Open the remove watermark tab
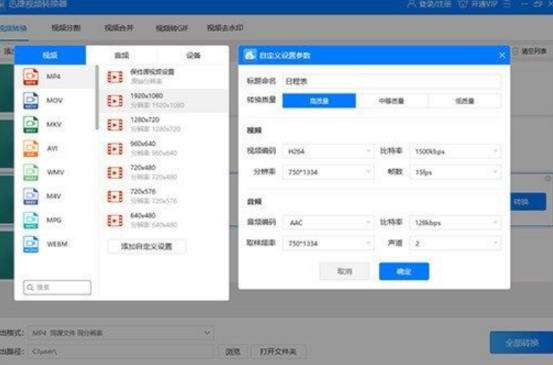 [x=225, y=28]
